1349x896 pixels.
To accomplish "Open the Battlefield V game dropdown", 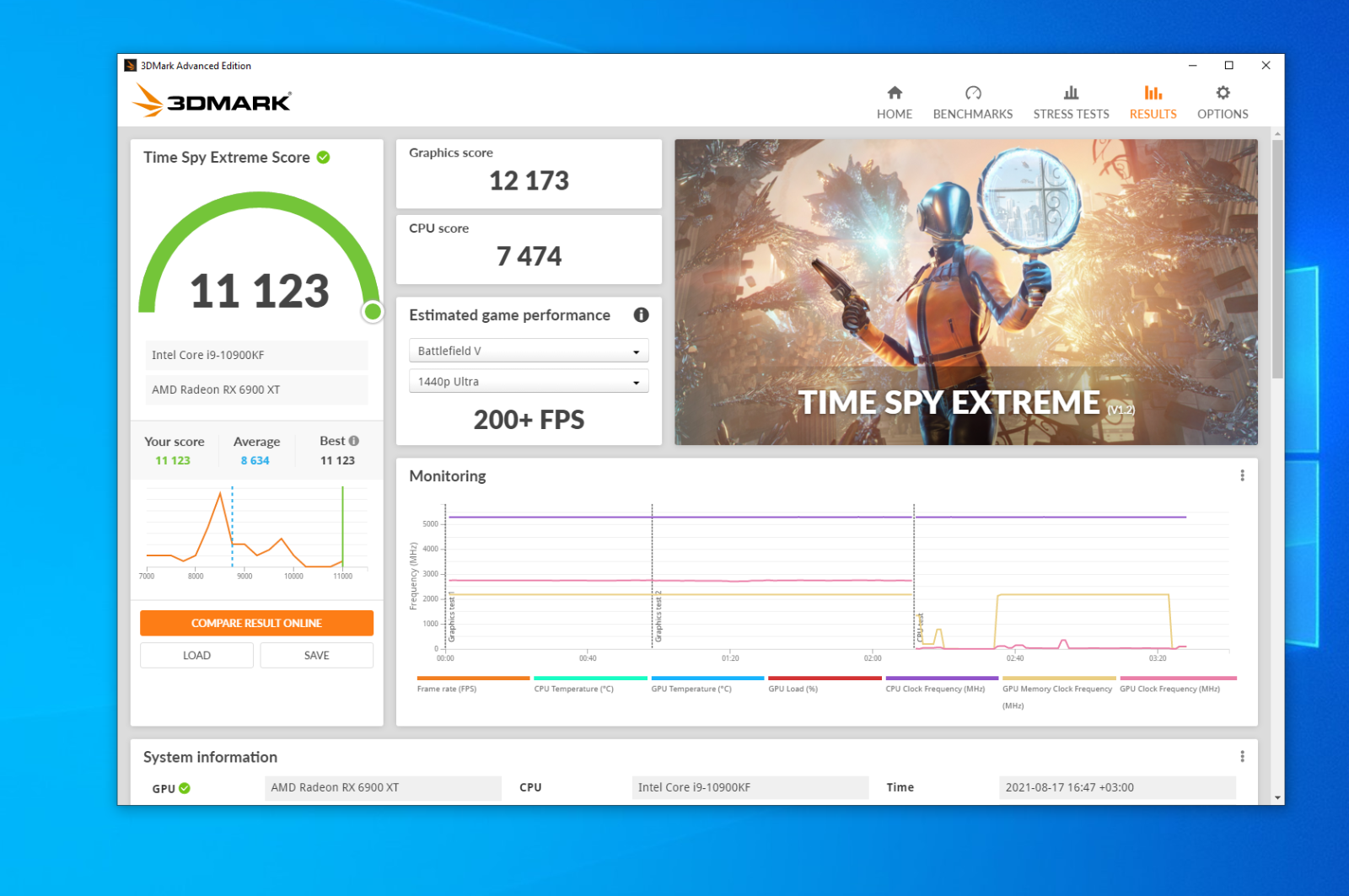I will [529, 351].
